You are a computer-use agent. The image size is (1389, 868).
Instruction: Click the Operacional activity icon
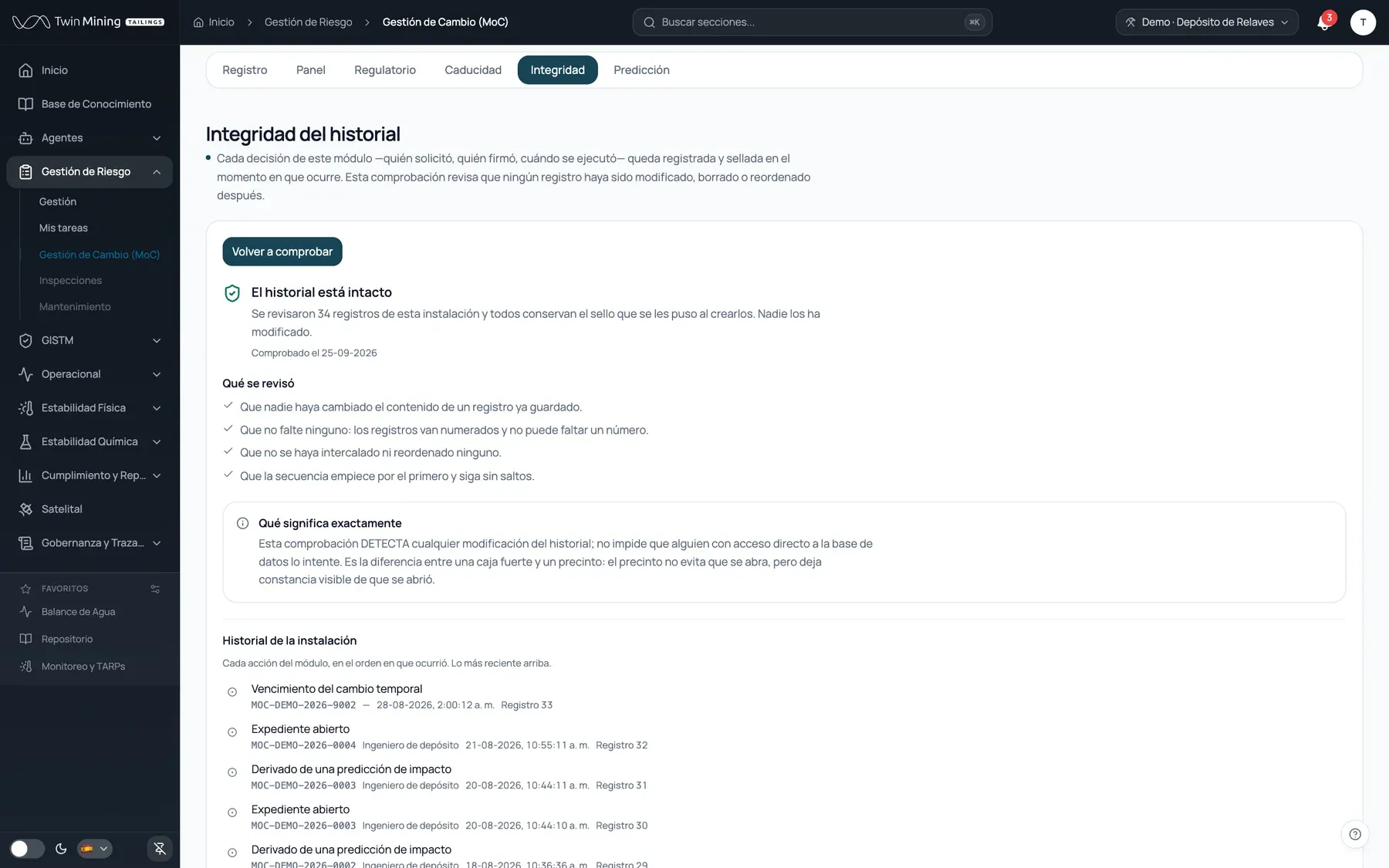(25, 374)
